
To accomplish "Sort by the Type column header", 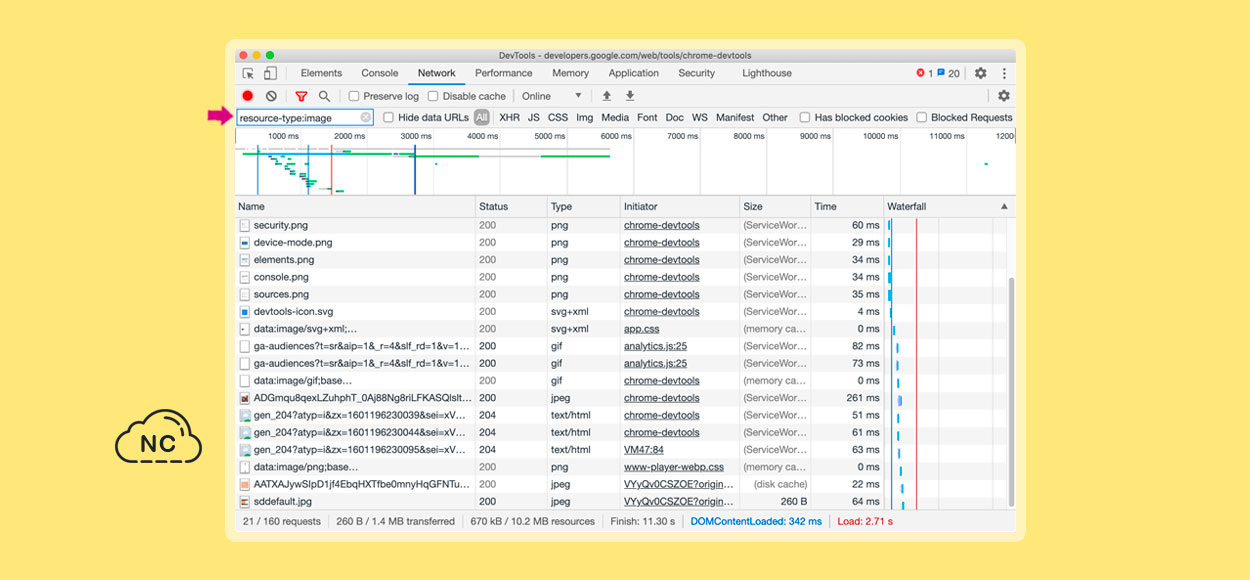I will [x=584, y=207].
